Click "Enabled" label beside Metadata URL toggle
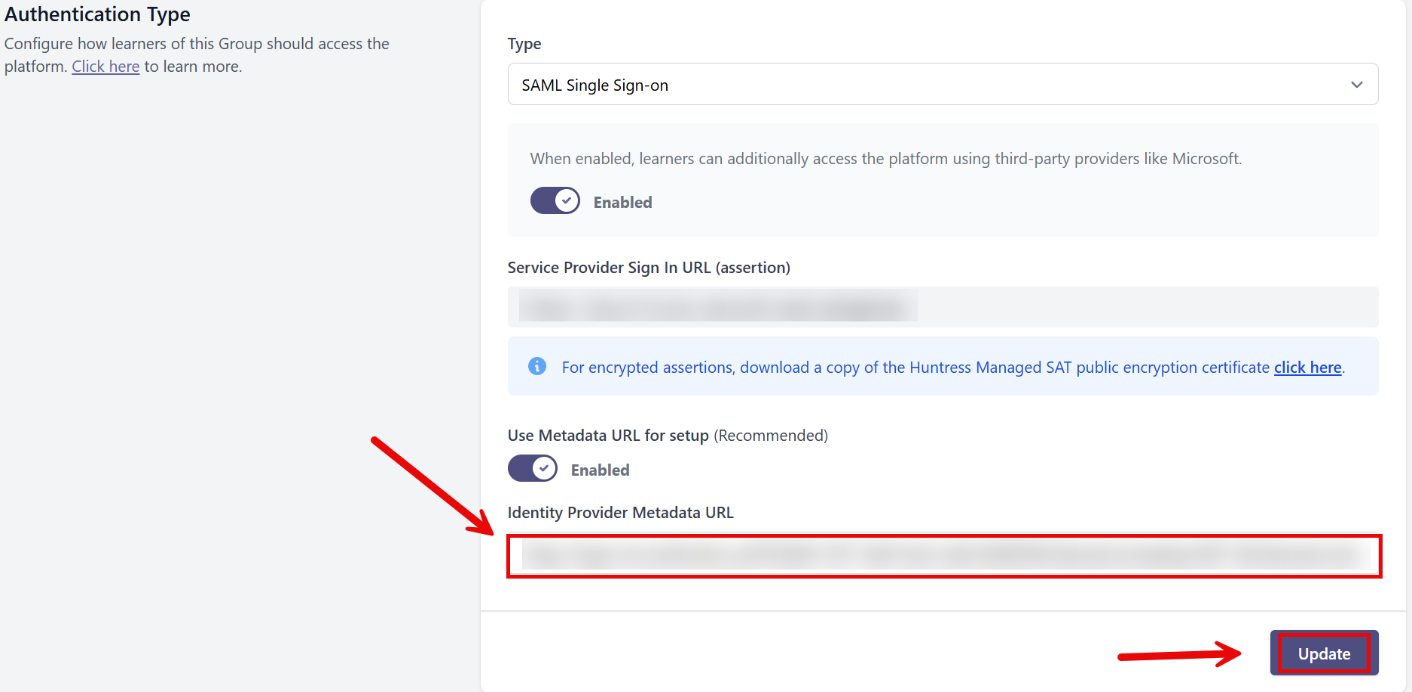The height and width of the screenshot is (692, 1412). 600,470
